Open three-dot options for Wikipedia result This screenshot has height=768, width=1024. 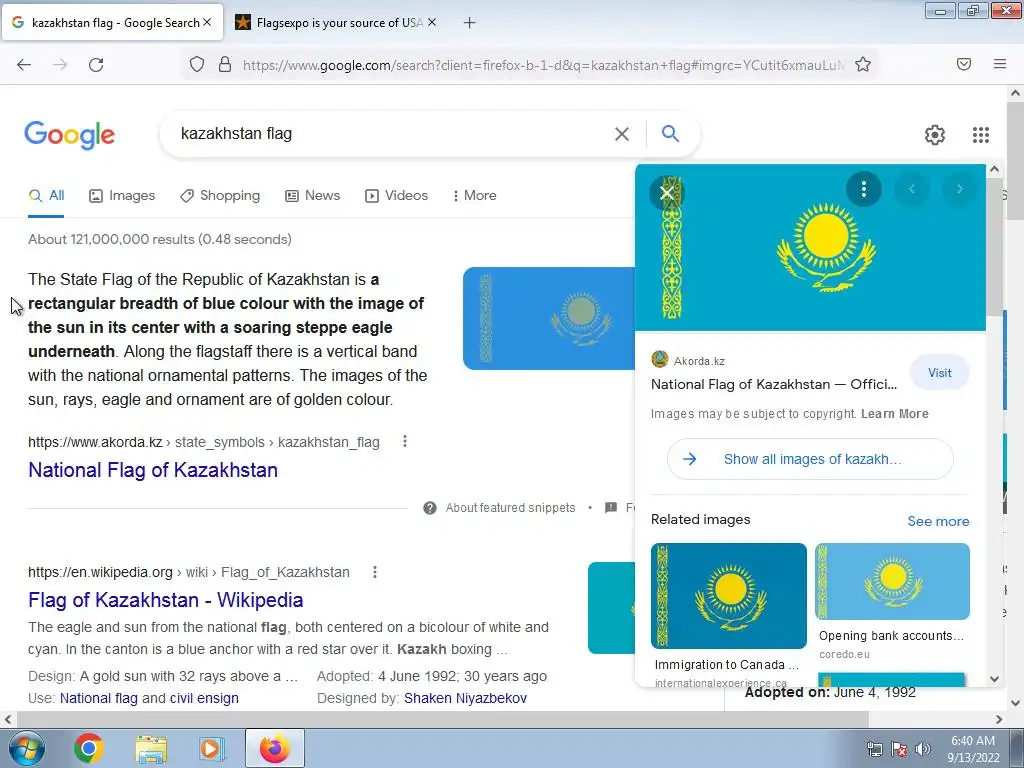pos(375,572)
